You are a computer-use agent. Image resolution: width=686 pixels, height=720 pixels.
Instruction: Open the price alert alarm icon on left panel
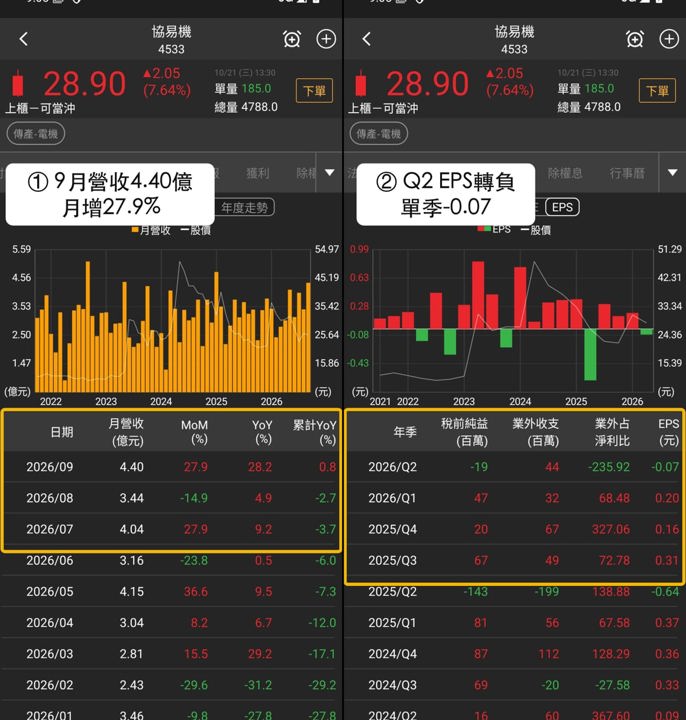click(x=292, y=39)
